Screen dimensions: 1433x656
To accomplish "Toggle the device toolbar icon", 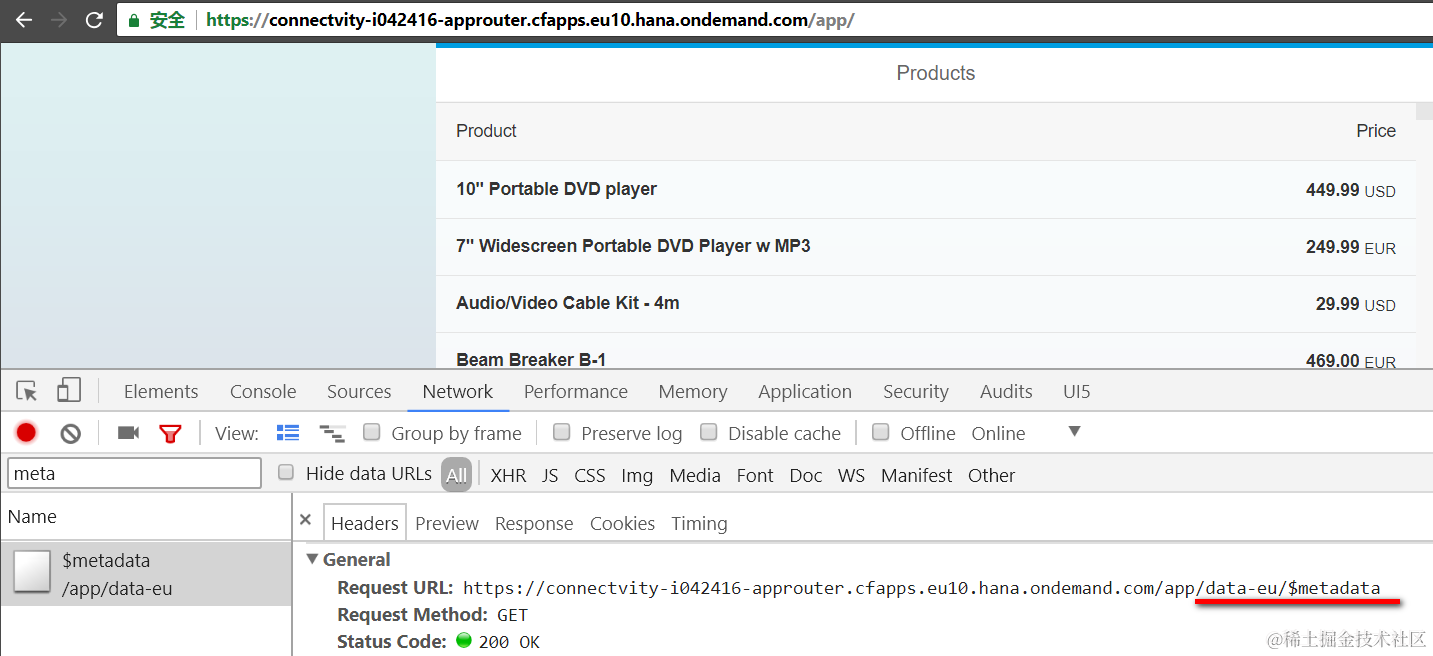I will [68, 390].
